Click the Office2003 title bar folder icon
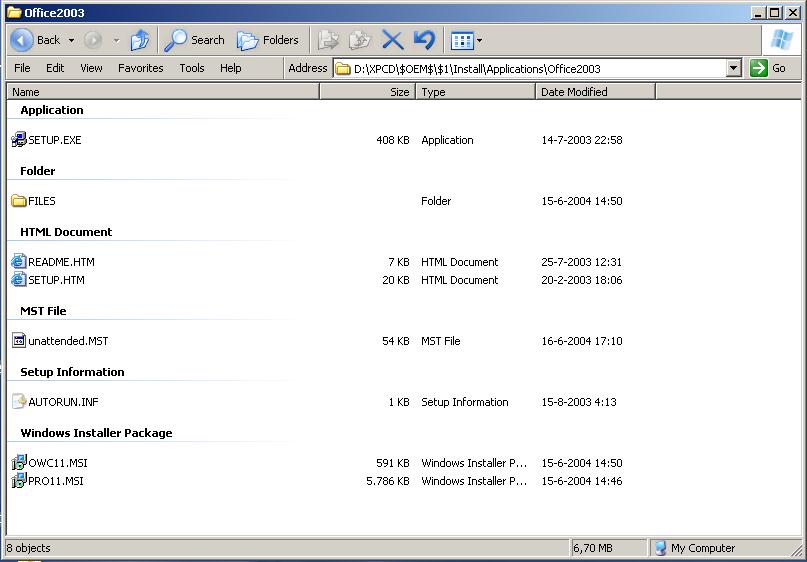 click(x=14, y=12)
